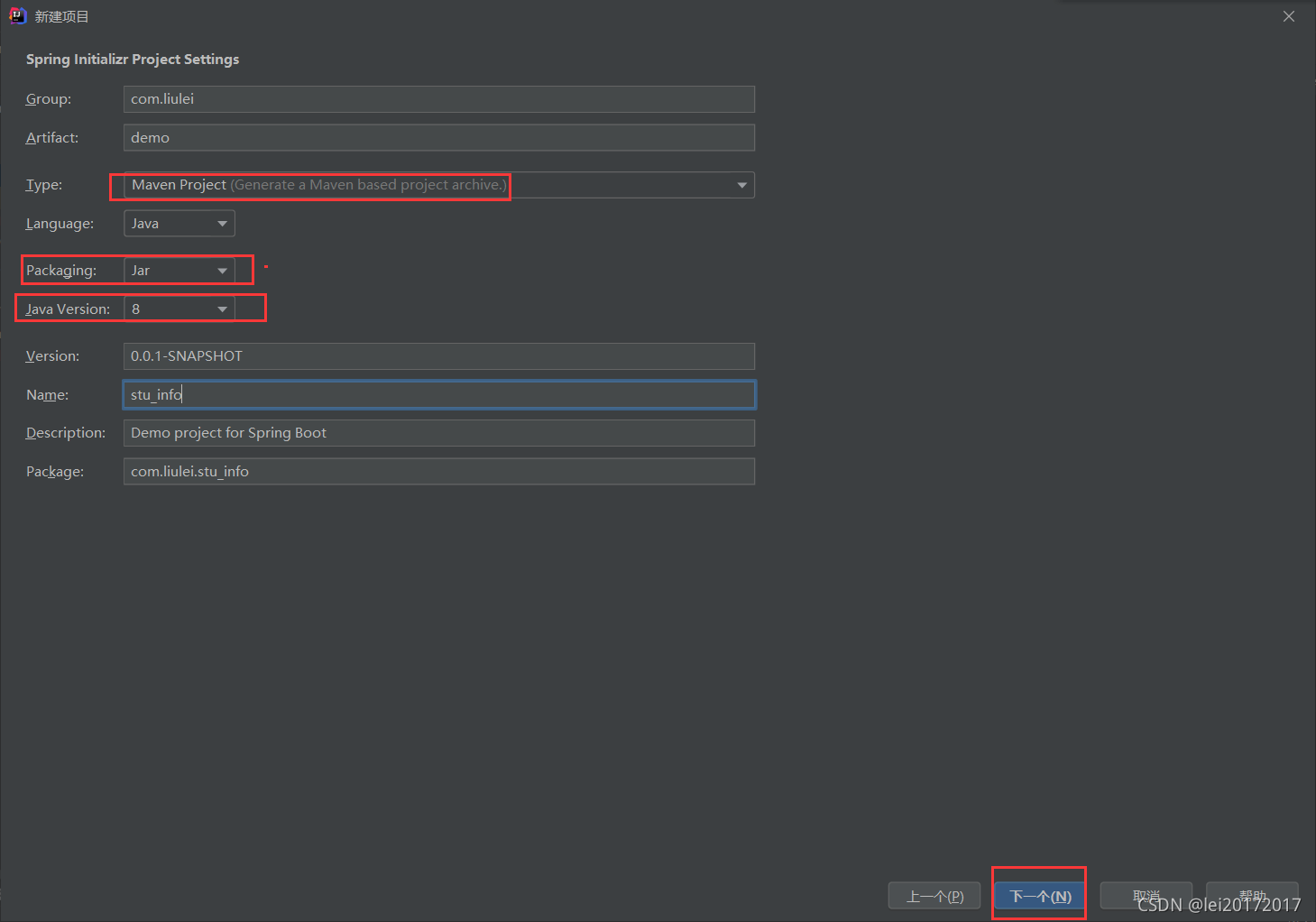Click the Package label

pos(55,471)
